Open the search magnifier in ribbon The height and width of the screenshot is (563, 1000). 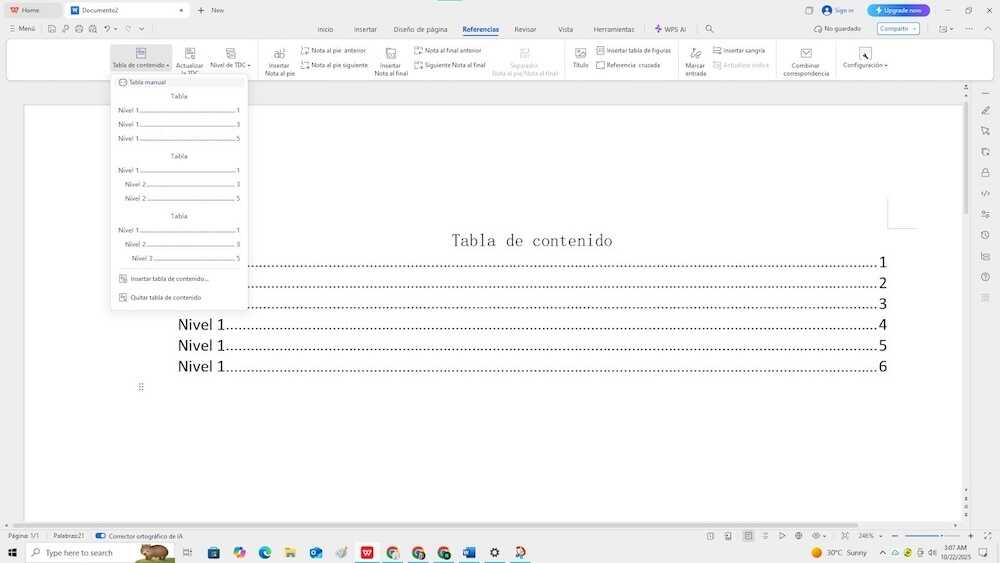coord(709,29)
